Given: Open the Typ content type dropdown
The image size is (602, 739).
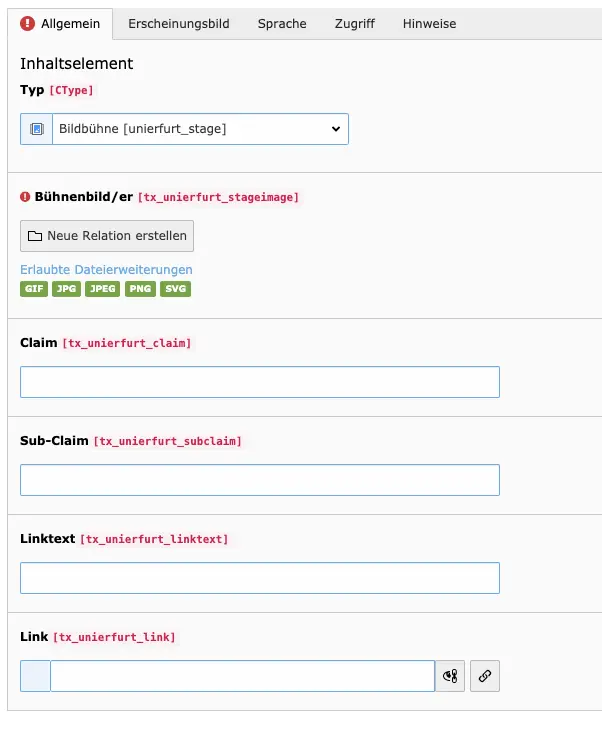Looking at the screenshot, I should click(x=200, y=129).
